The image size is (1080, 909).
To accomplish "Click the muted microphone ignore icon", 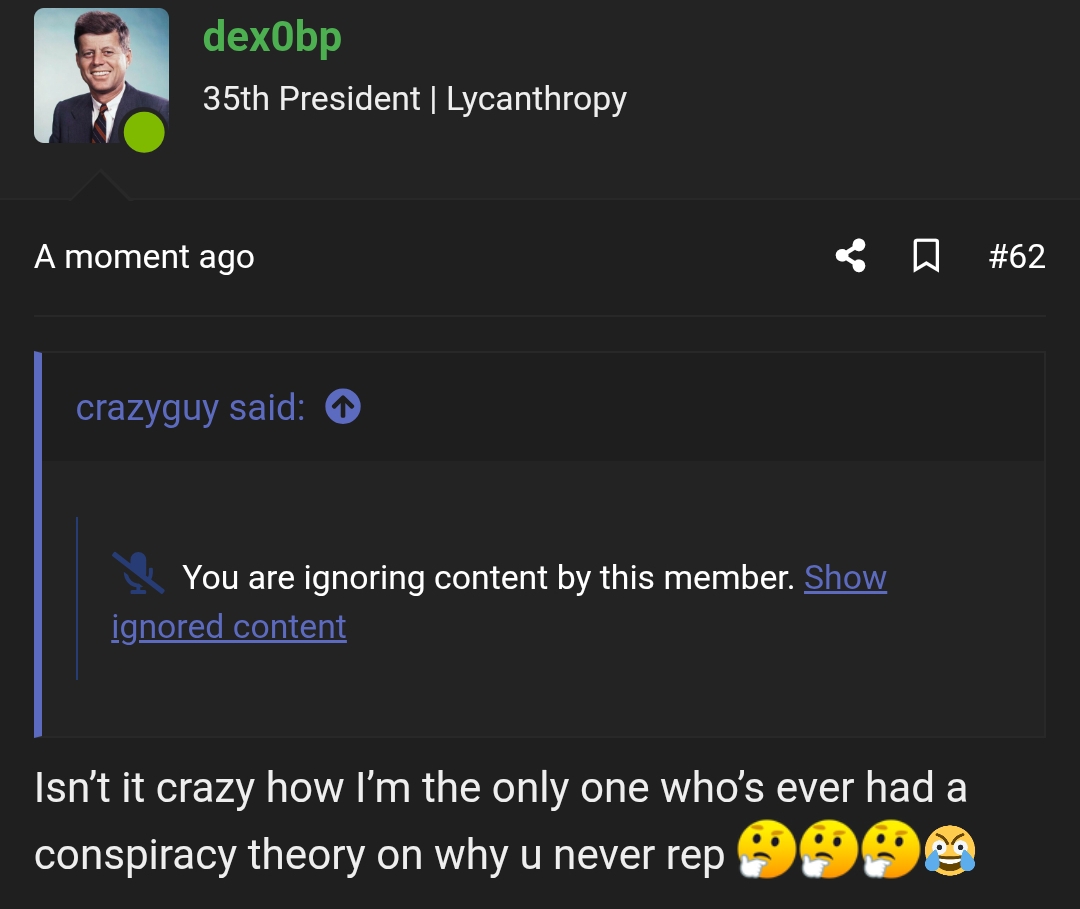I will point(138,573).
